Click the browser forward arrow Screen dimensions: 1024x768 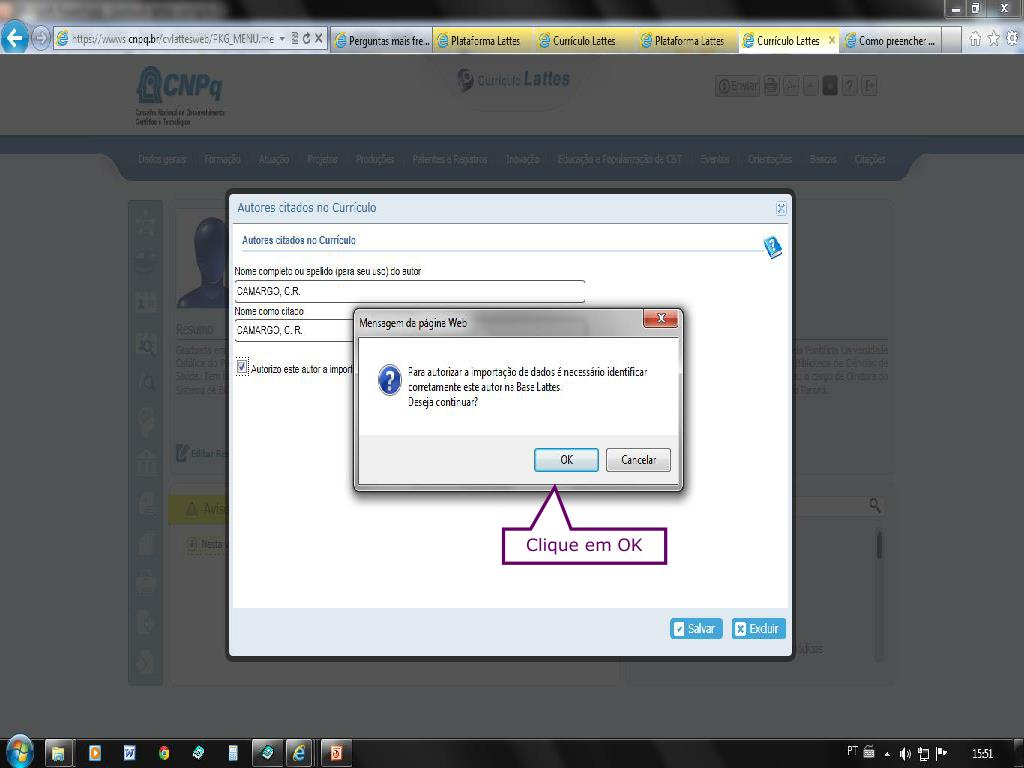[x=40, y=39]
